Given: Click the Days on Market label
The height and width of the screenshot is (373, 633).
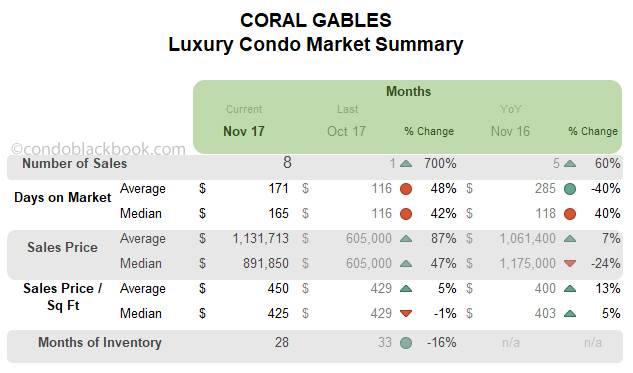Looking at the screenshot, I should click(x=63, y=197).
